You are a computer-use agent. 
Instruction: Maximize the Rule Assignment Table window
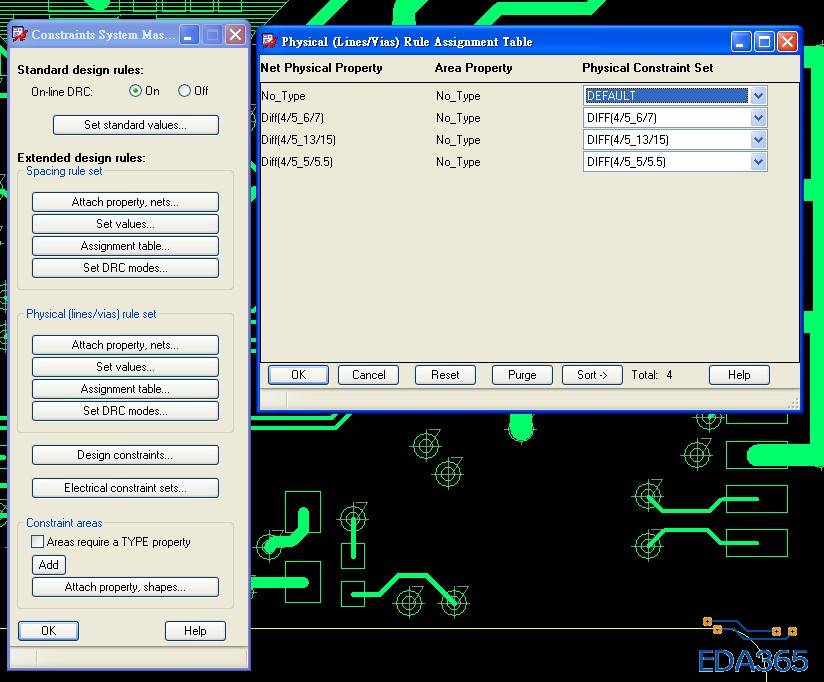coord(764,42)
